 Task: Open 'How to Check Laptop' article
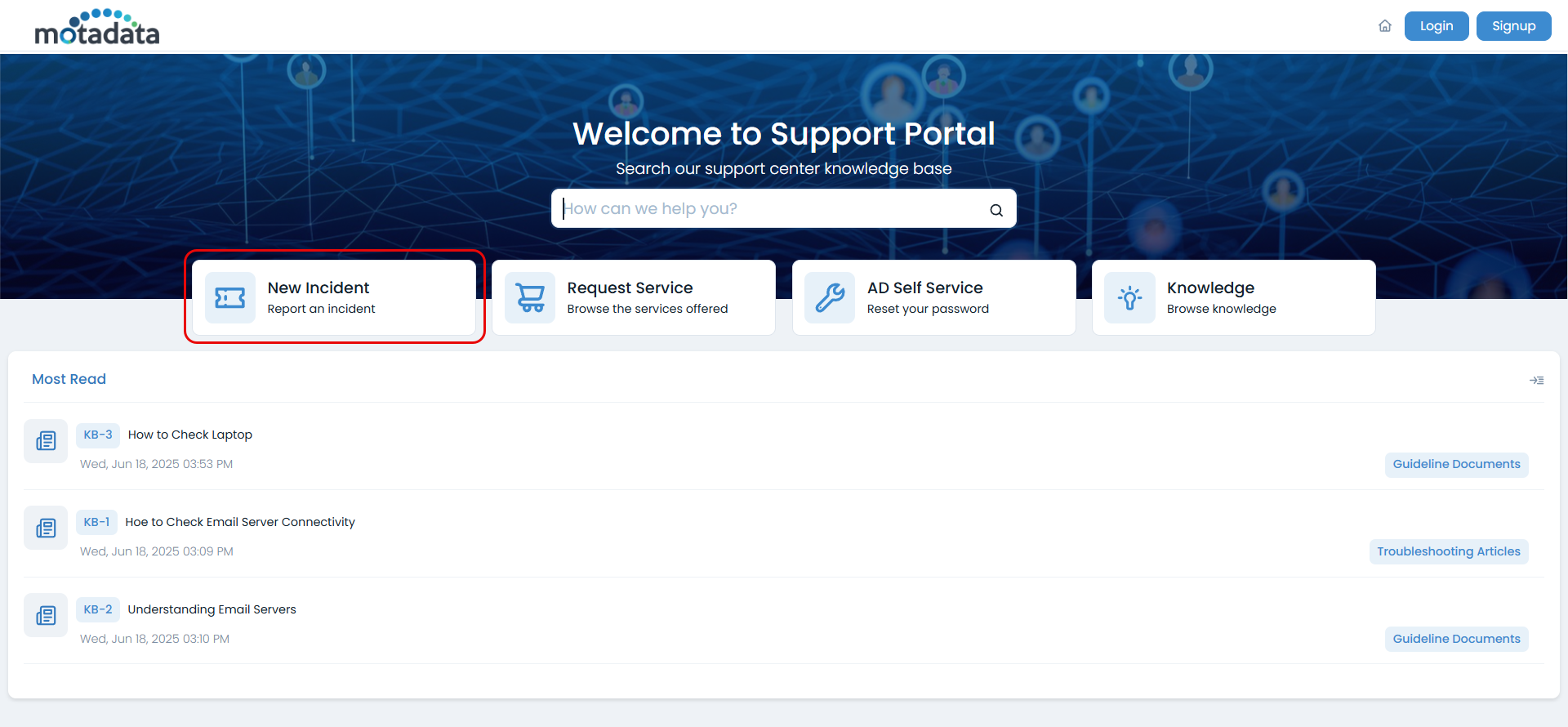tap(189, 435)
